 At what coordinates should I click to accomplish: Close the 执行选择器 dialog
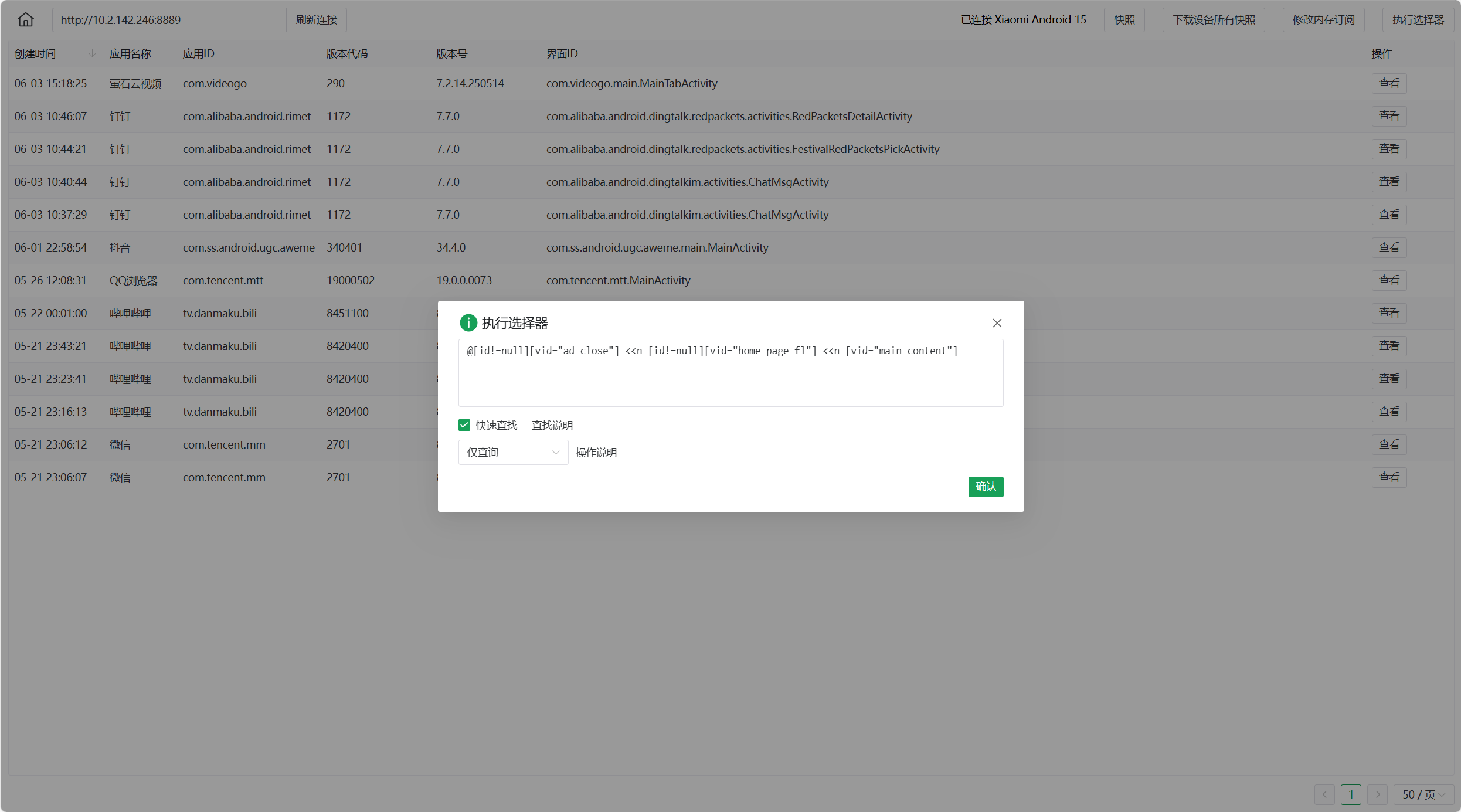[997, 323]
